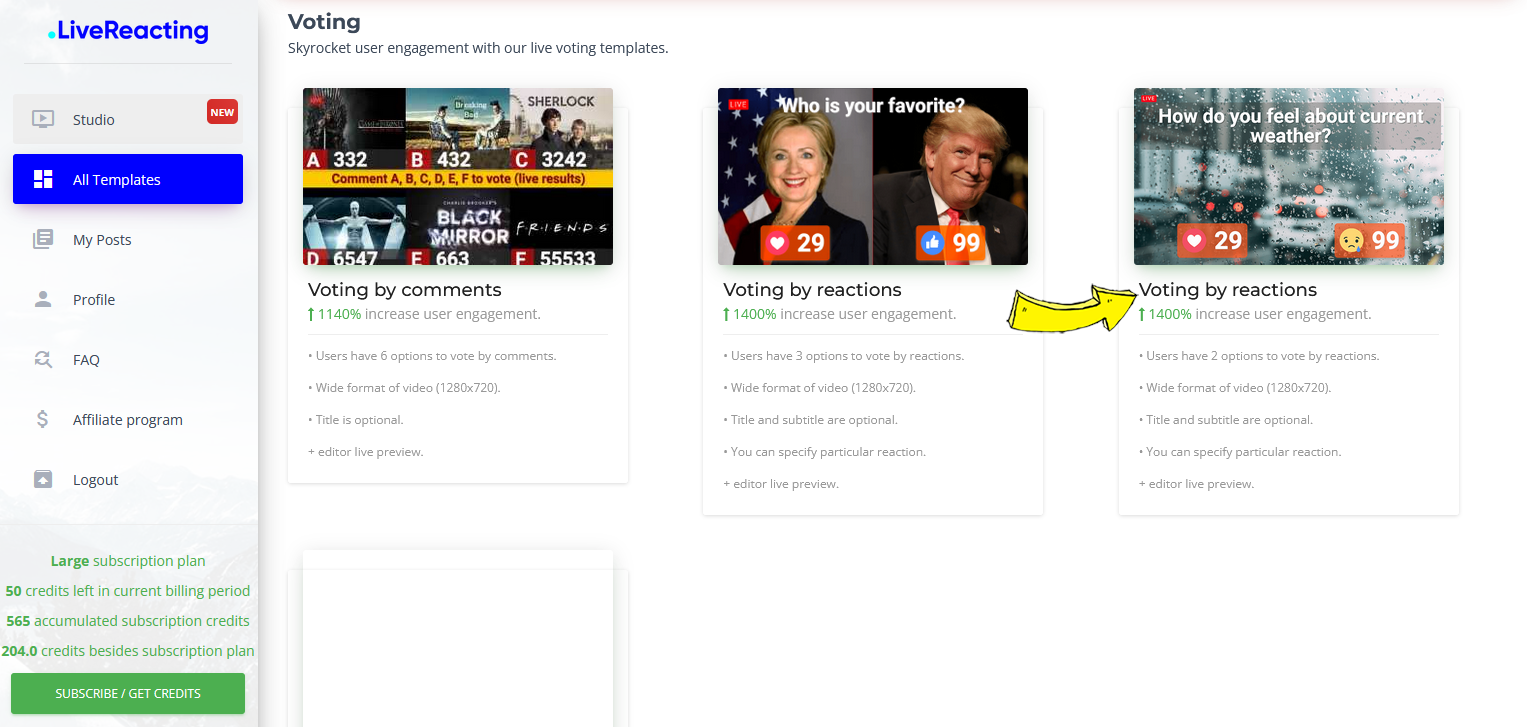The height and width of the screenshot is (727, 1527).
Task: Click the Profile person icon
Action: [x=43, y=299]
